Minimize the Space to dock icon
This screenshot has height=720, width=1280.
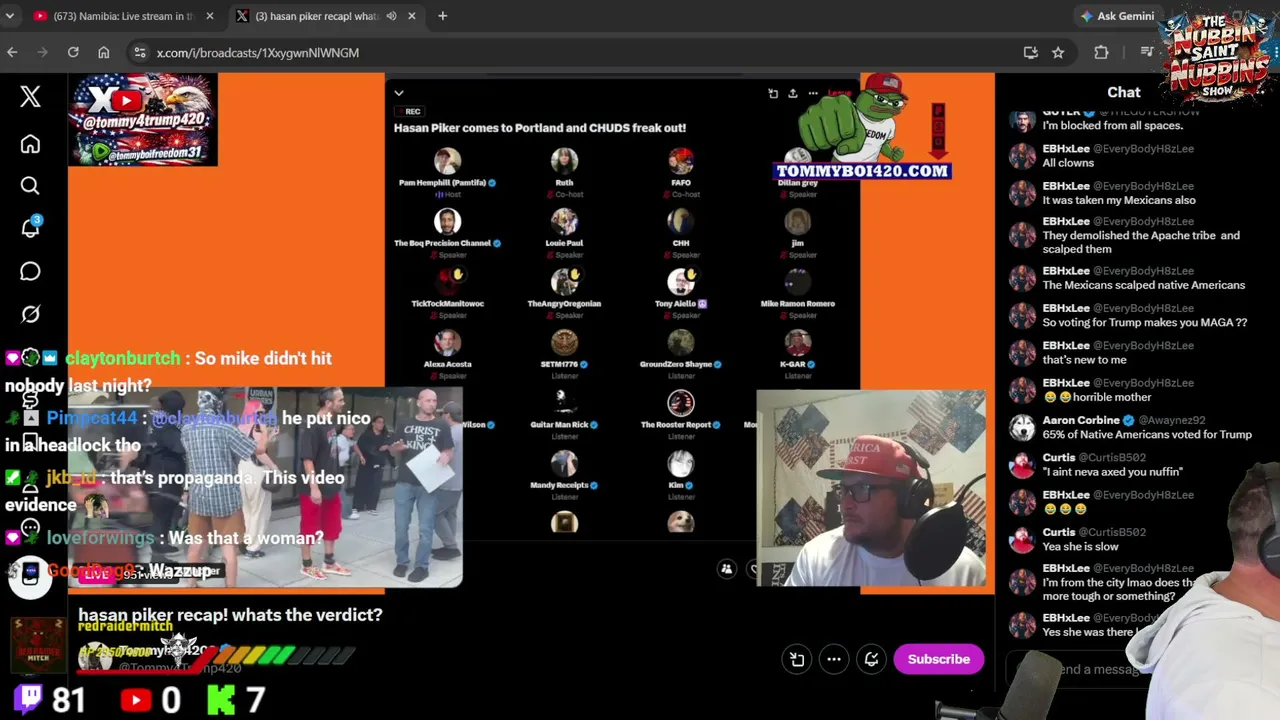(773, 94)
